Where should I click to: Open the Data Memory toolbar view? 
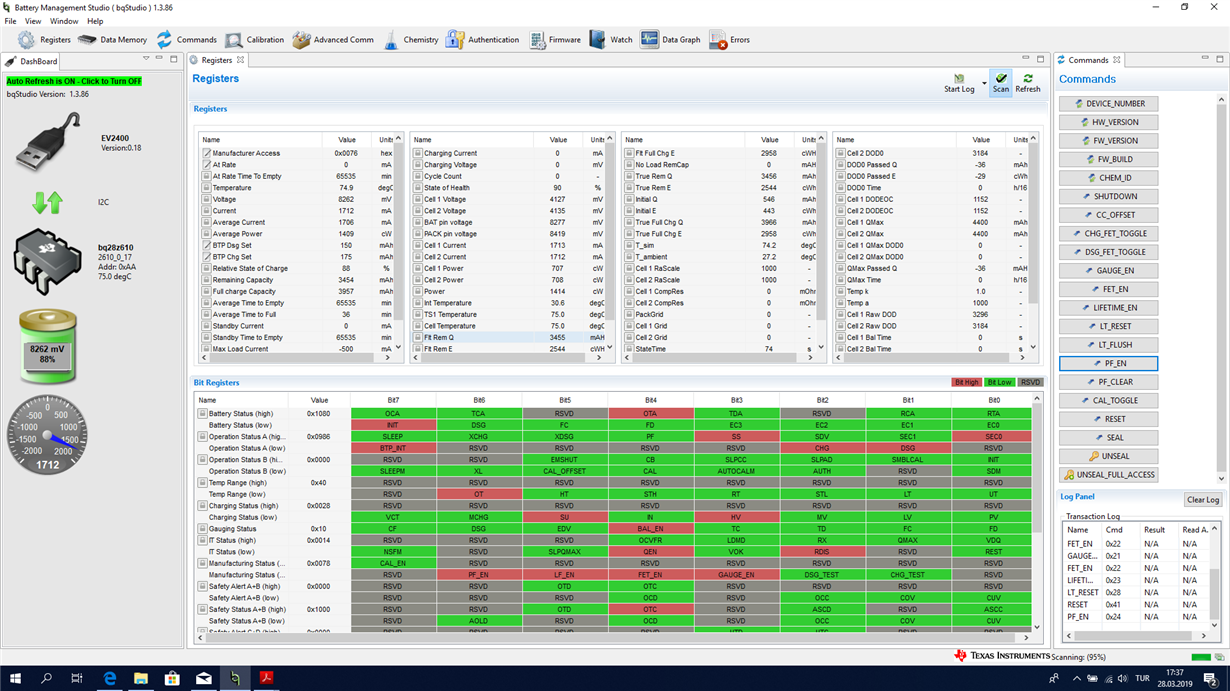[112, 40]
